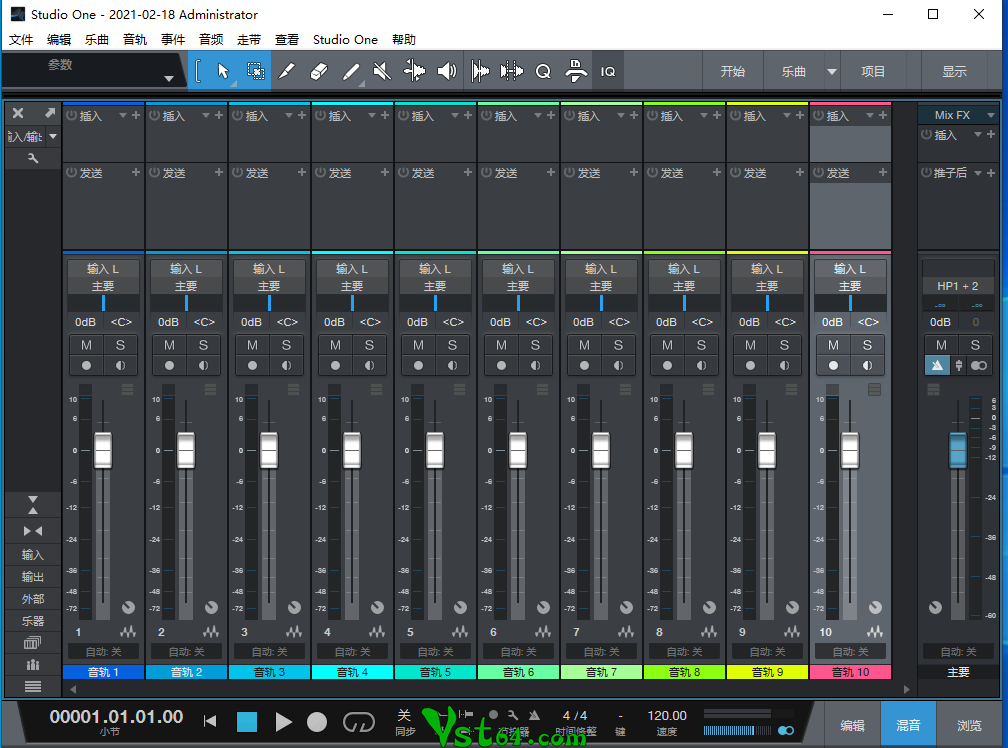The image size is (1008, 748).
Task: Add insert with plus on channel 1
Action: pyautogui.click(x=136, y=115)
